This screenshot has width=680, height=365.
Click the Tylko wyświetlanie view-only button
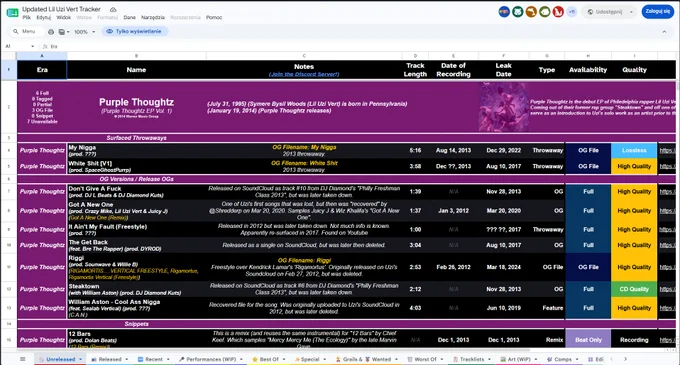134,32
